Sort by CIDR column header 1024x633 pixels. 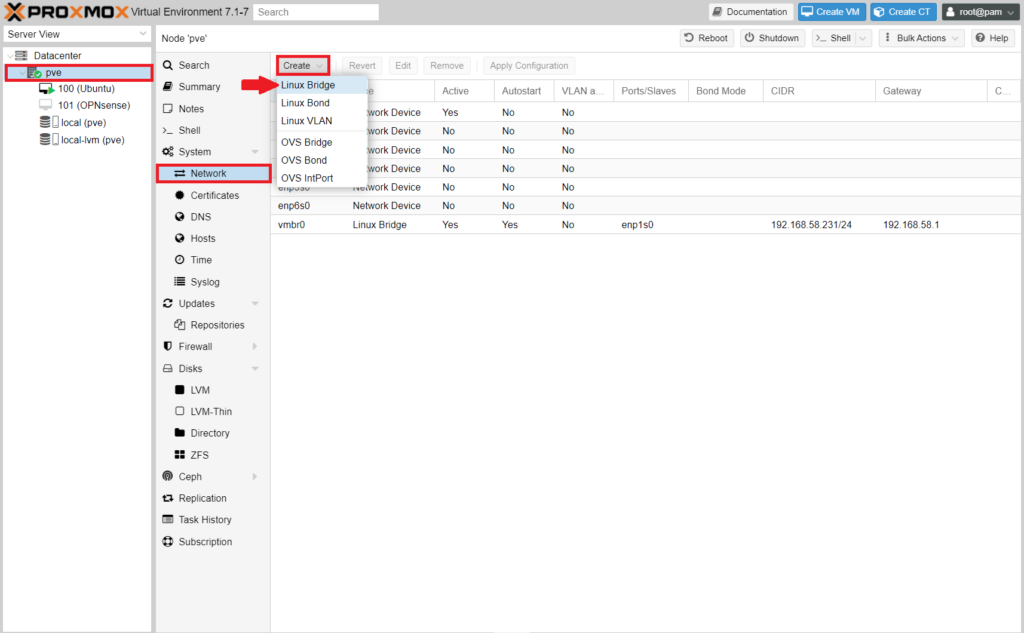(x=818, y=91)
